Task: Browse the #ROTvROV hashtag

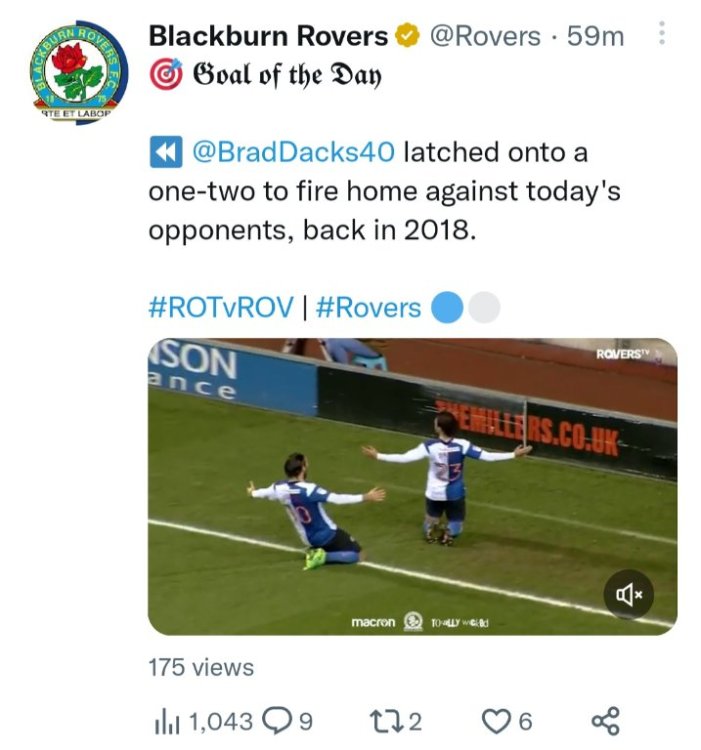Action: (220, 307)
